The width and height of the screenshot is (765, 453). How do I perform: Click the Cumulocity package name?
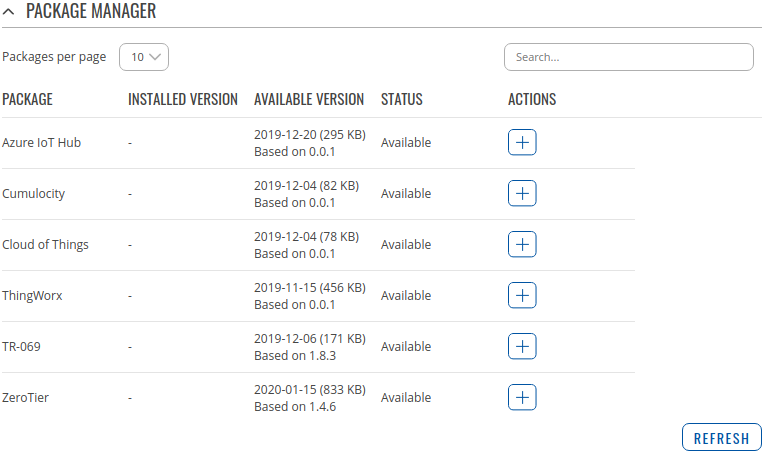[x=34, y=194]
